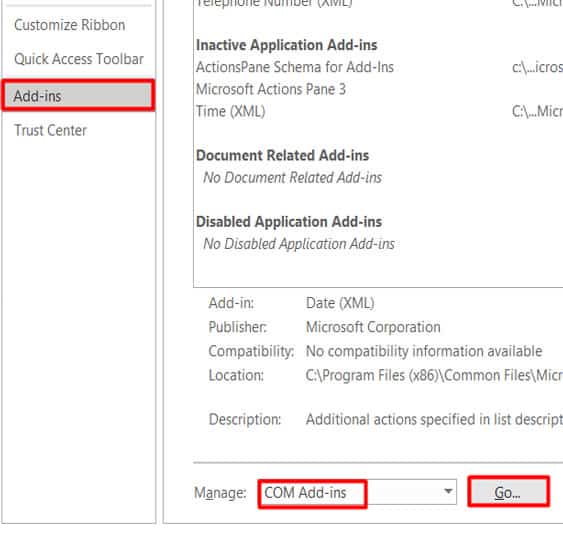Click 'No Disabled Application Add-ins' text
This screenshot has height=555, width=563.
tap(299, 244)
